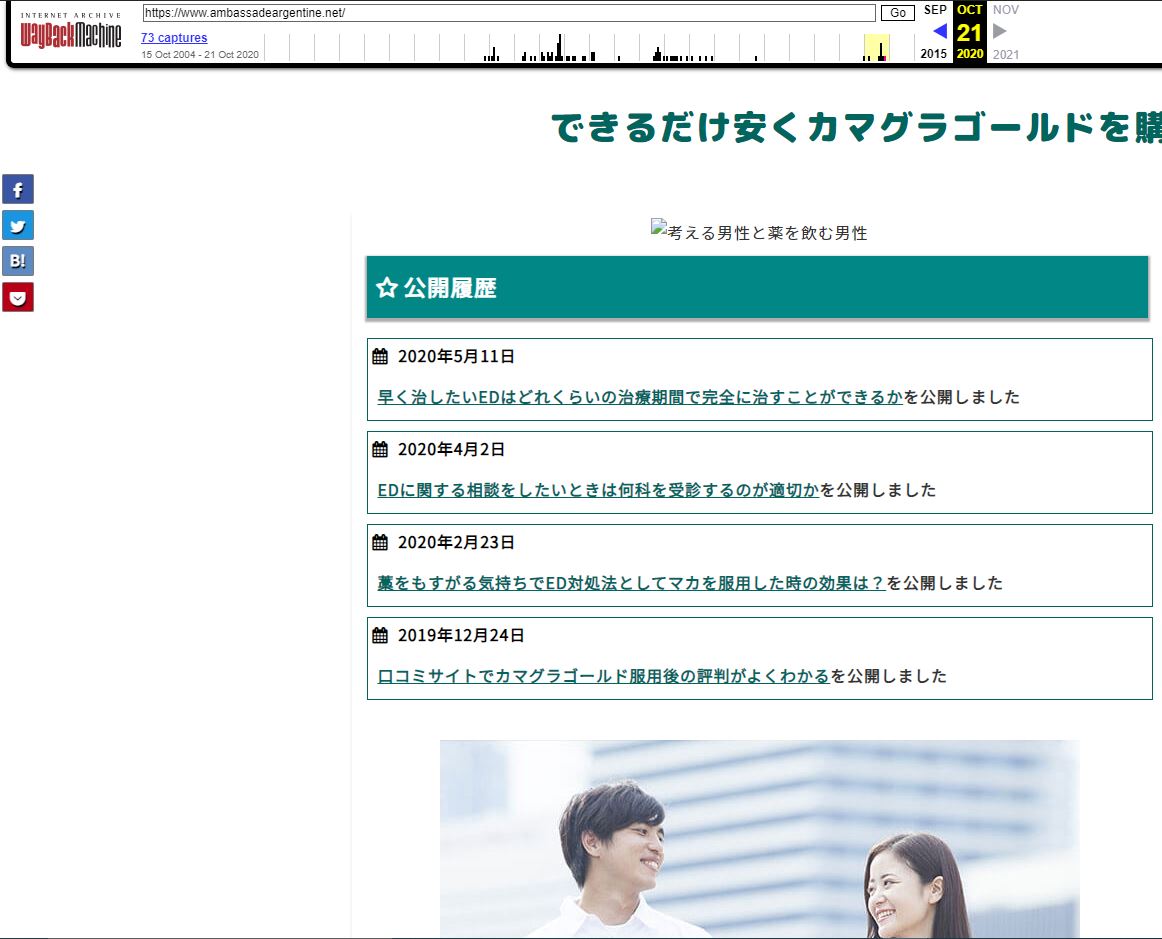The height and width of the screenshot is (939, 1162).
Task: Go to previous capture with left arrow
Action: coord(939,31)
